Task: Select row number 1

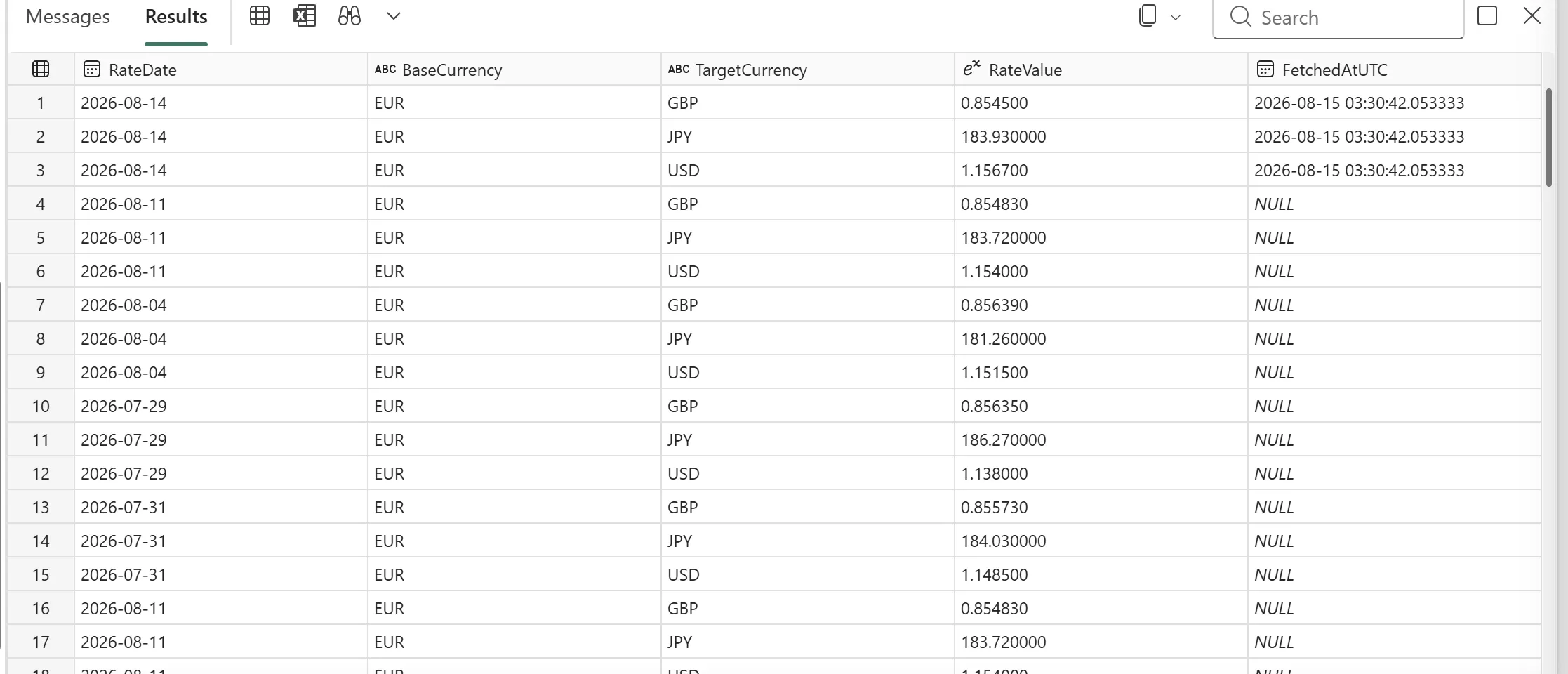Action: point(41,103)
